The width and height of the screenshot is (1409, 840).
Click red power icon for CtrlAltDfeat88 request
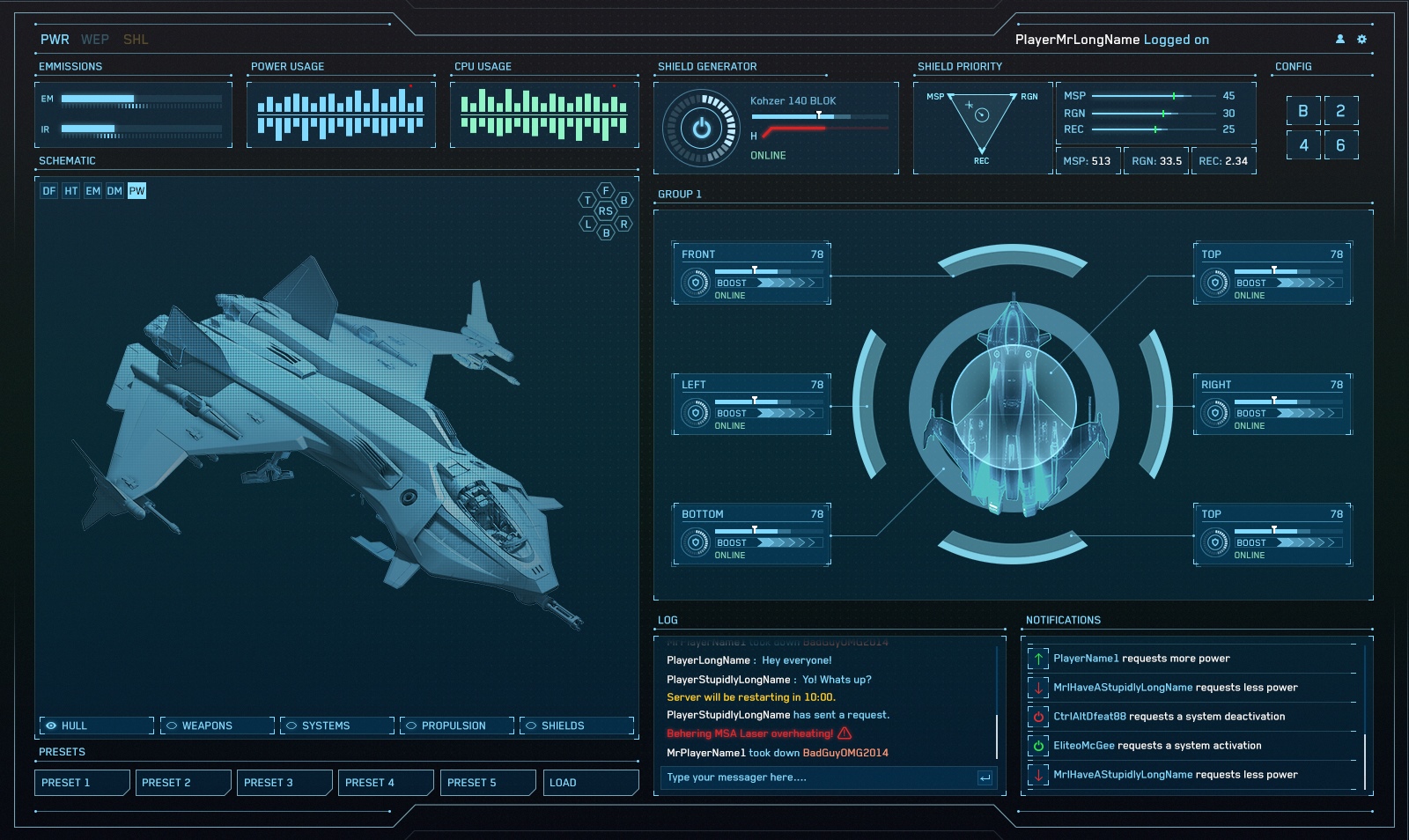(1038, 717)
